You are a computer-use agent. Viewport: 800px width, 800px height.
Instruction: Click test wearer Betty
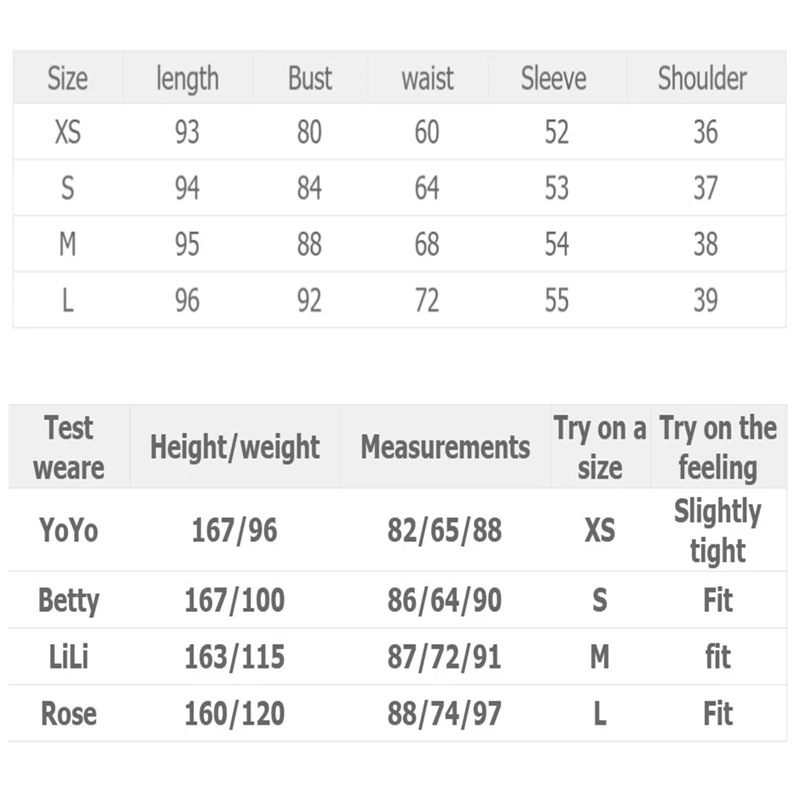tap(68, 601)
